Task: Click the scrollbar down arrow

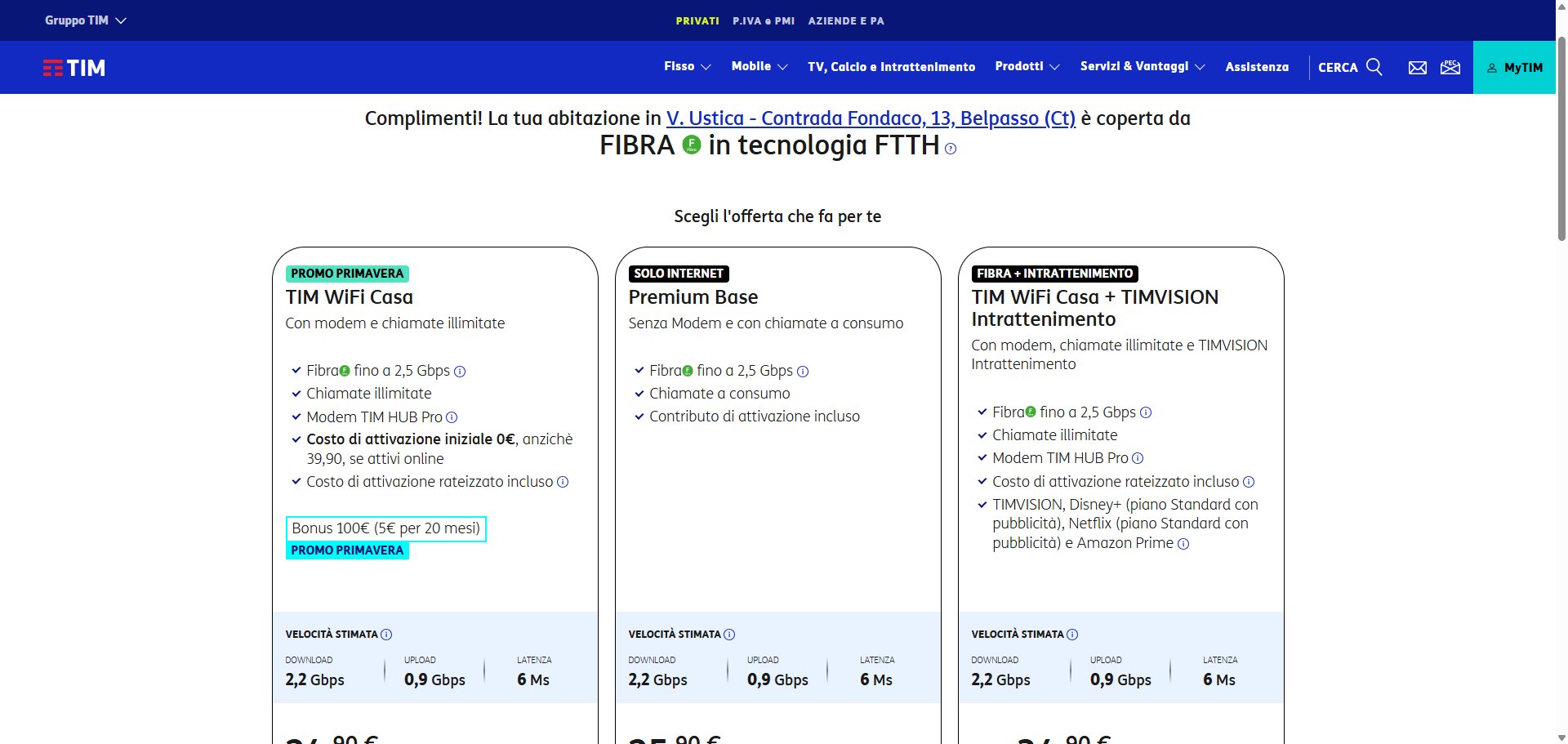Action: [x=1561, y=737]
